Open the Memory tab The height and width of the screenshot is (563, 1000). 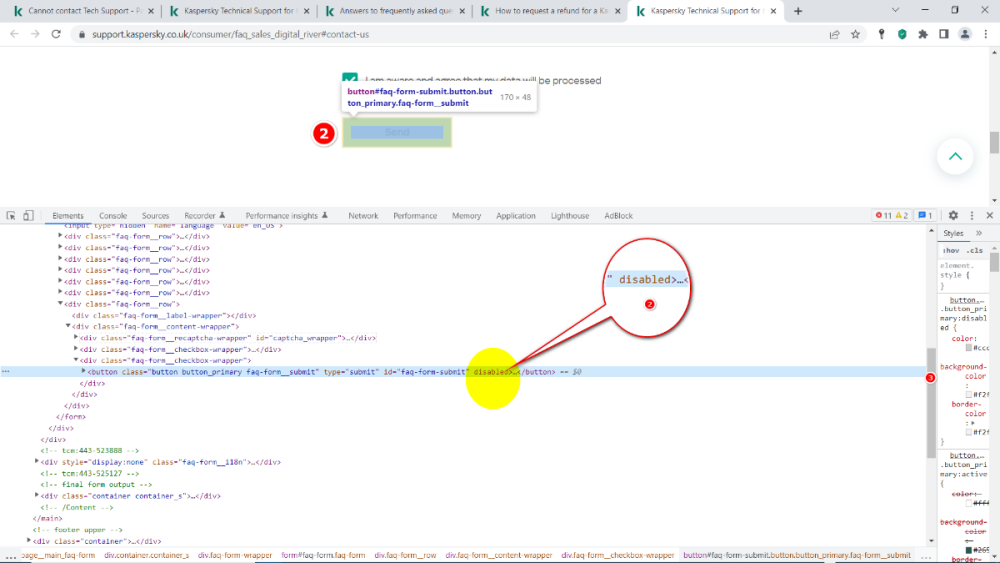pos(466,216)
